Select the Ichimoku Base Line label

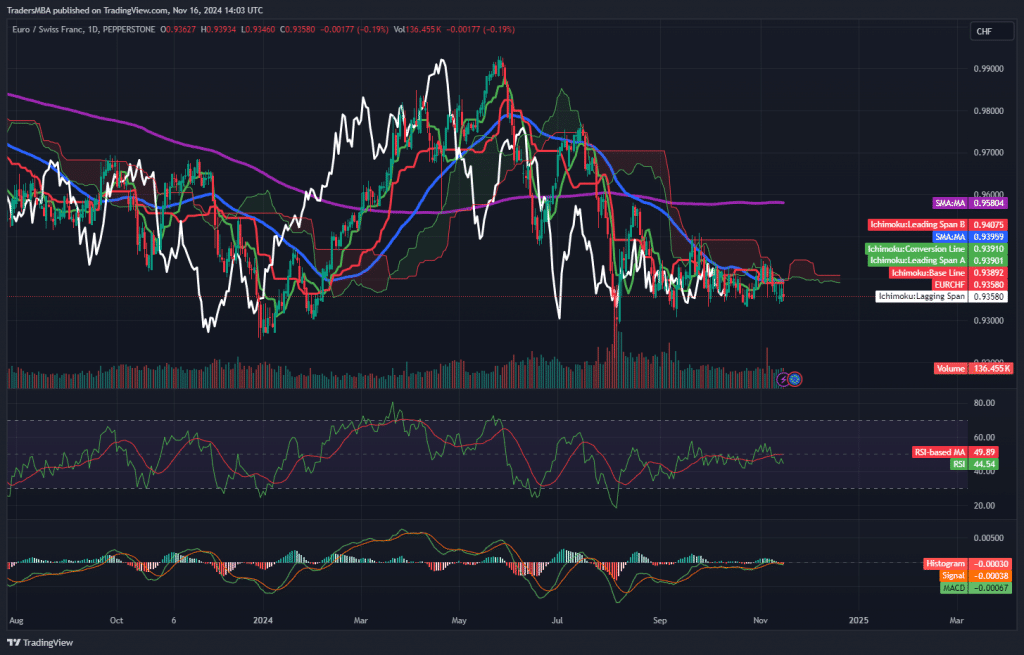point(928,272)
